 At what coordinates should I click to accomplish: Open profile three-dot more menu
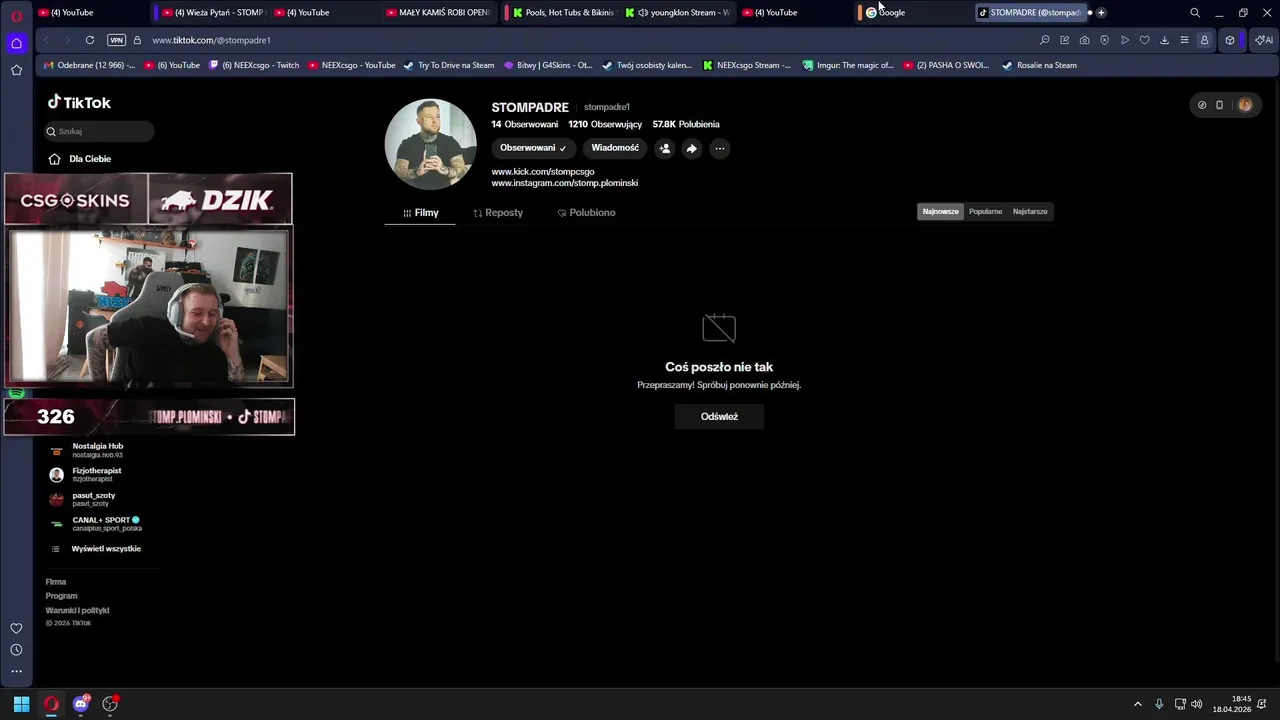[x=719, y=148]
